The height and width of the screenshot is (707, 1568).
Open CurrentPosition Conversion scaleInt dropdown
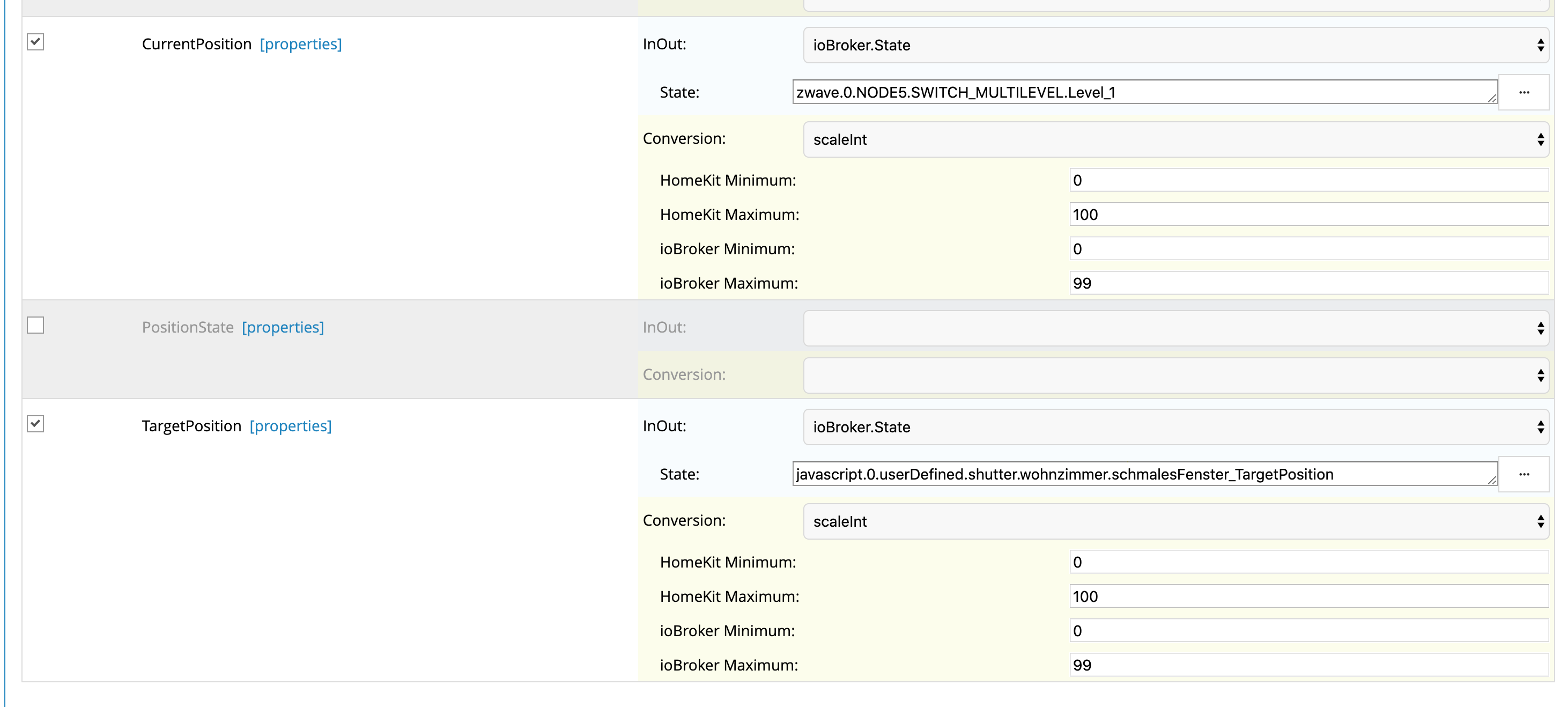point(1175,139)
